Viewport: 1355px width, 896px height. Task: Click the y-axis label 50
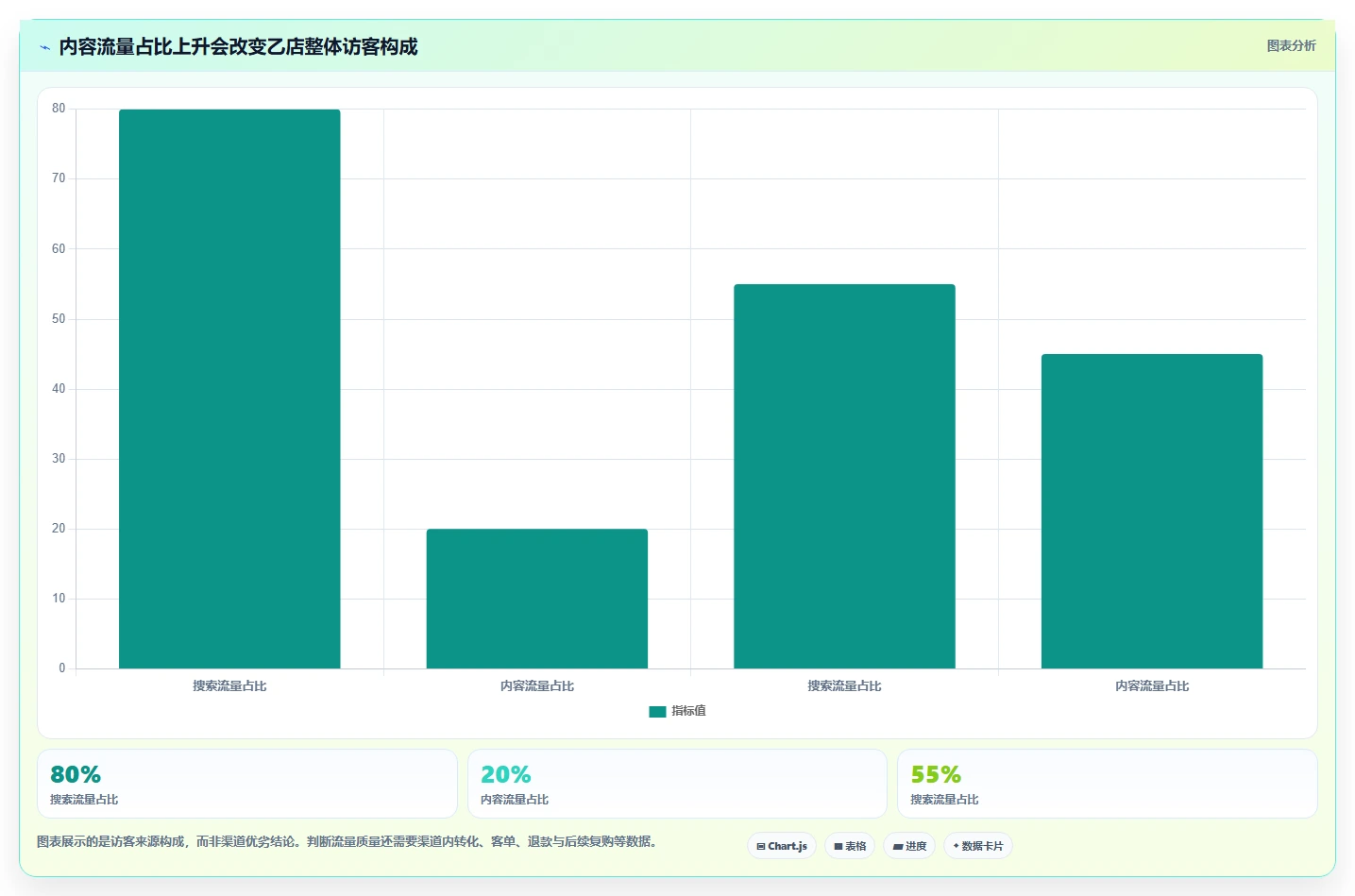point(59,319)
